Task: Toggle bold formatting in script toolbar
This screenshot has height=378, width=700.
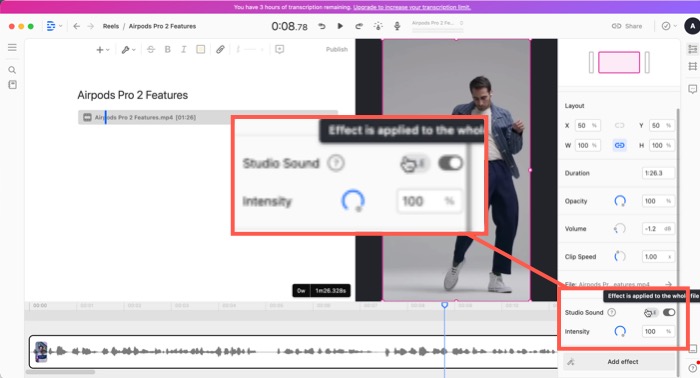Action: [x=167, y=49]
